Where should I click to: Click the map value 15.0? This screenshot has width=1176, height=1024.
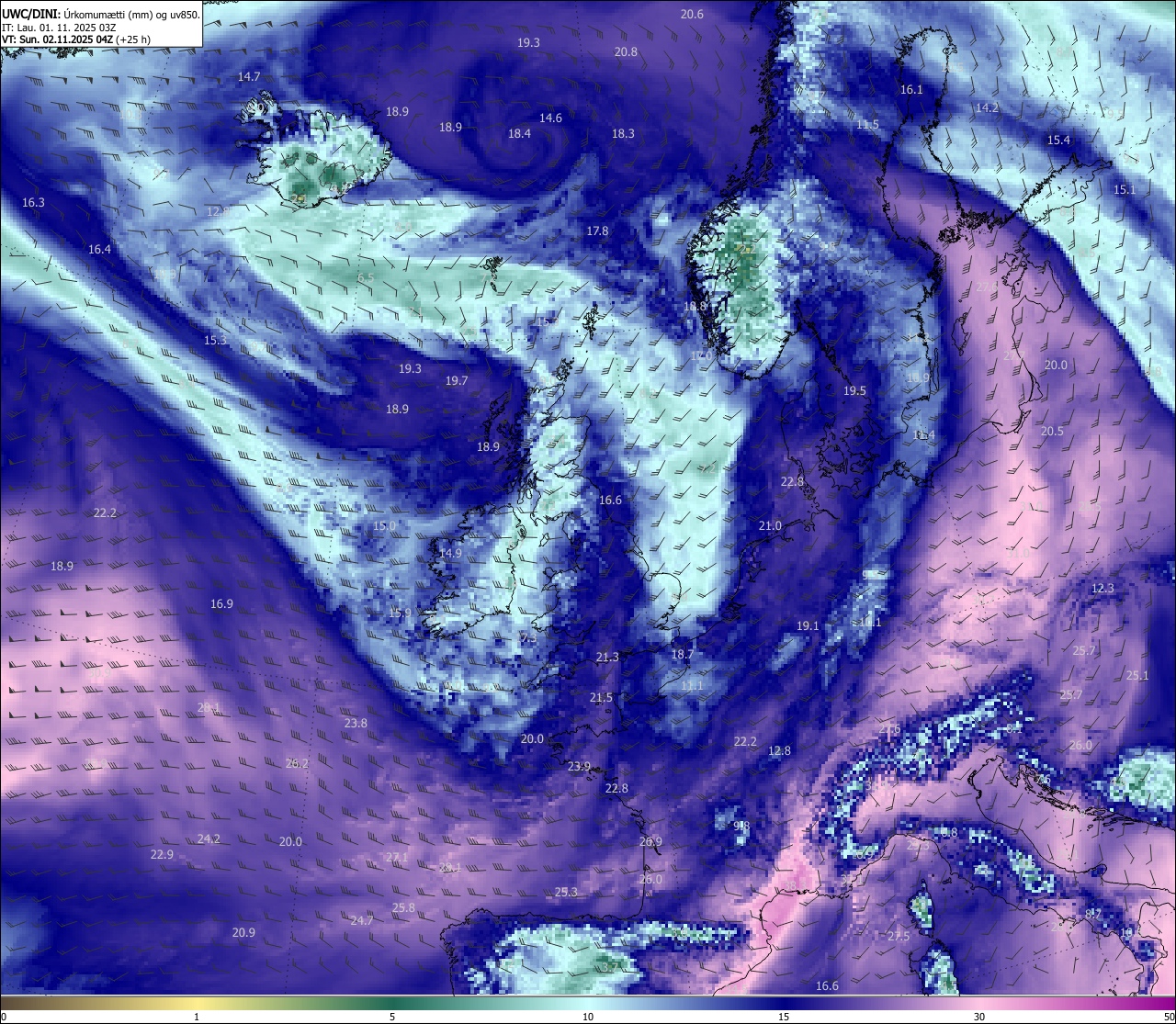(384, 526)
